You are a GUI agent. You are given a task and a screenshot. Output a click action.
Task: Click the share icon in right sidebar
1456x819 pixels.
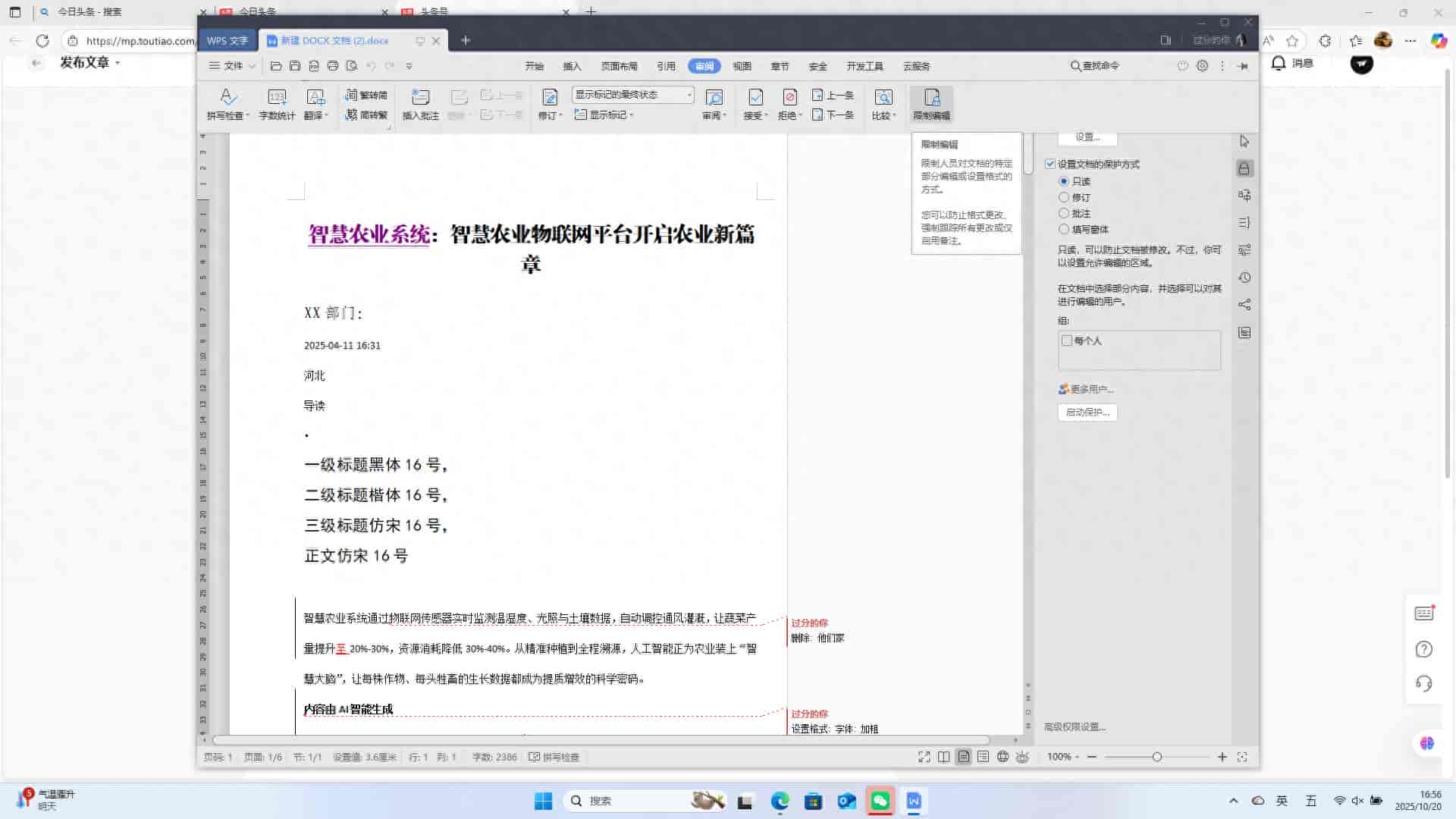click(x=1244, y=305)
